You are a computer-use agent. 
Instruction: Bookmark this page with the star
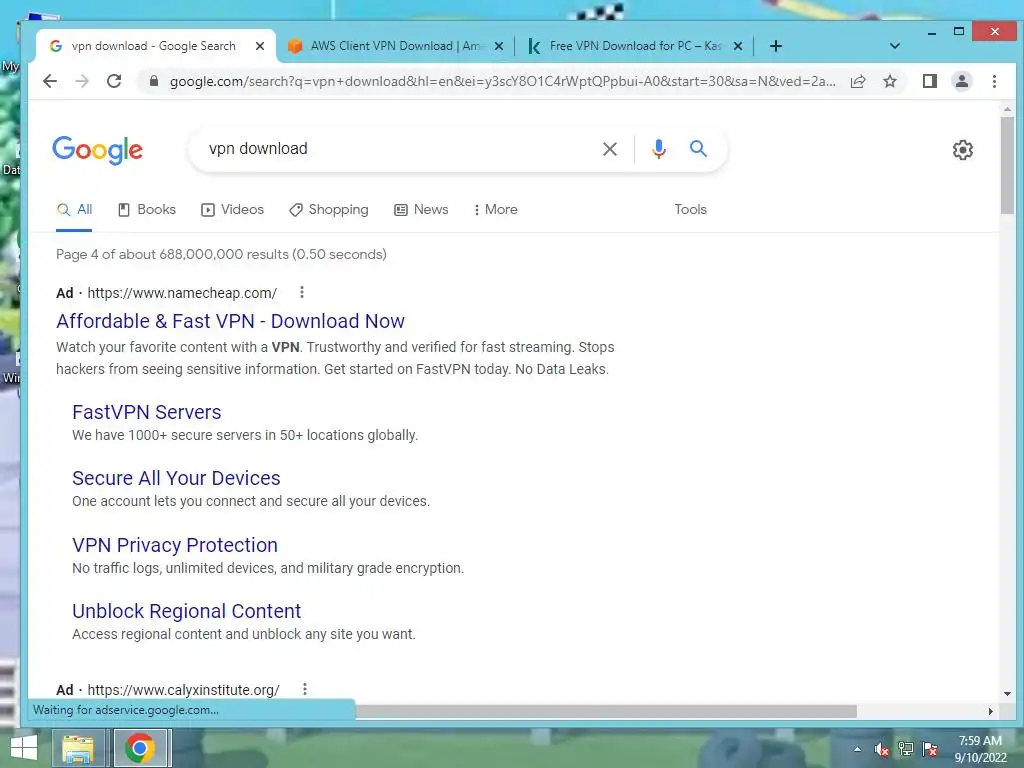coord(889,81)
